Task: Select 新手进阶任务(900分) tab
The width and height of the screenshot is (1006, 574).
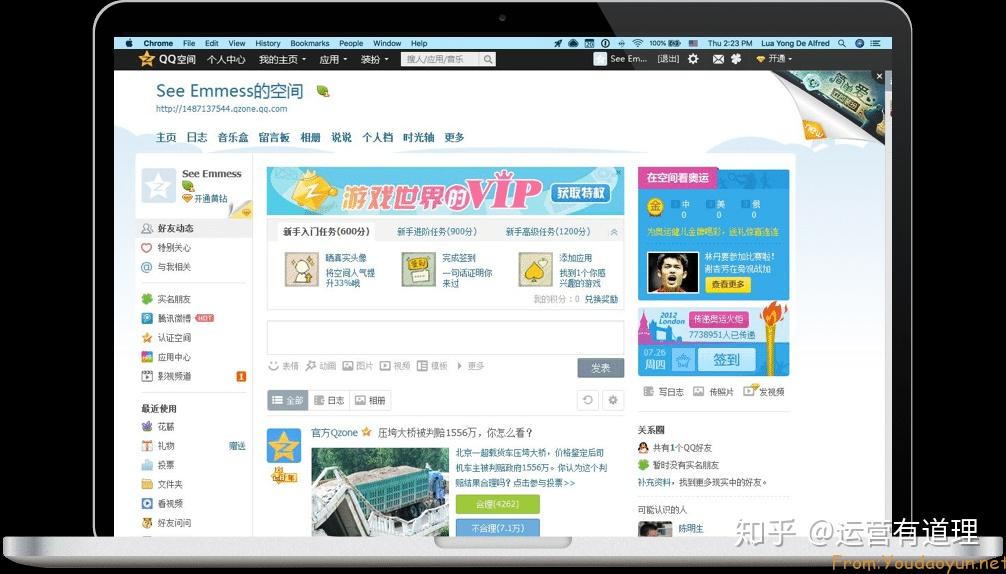Action: 437,232
